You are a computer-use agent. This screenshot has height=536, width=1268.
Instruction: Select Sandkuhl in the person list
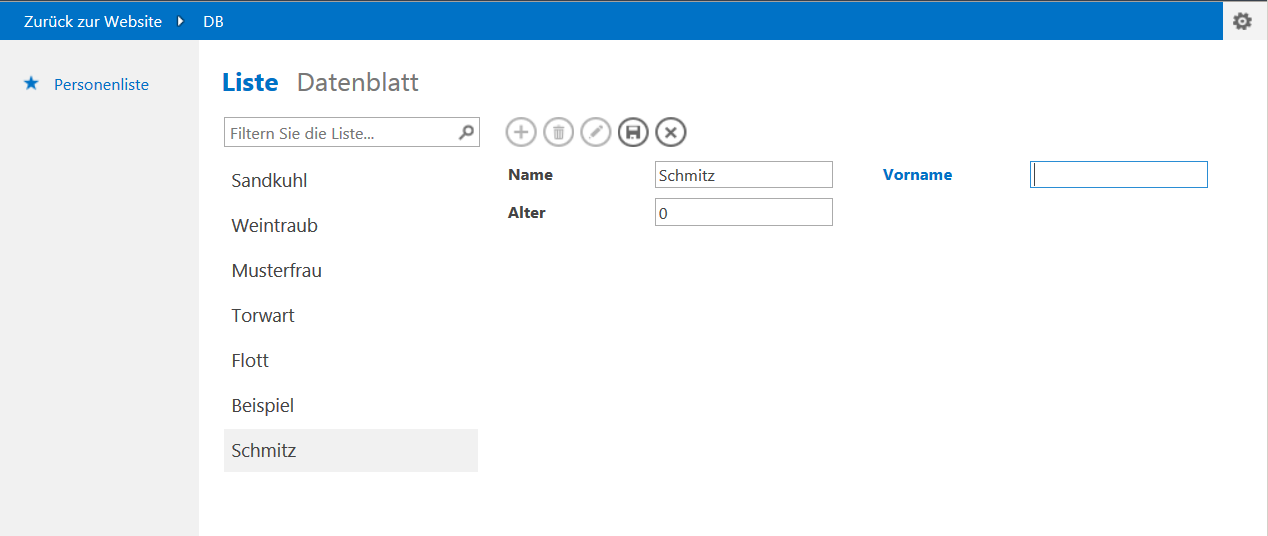pos(269,181)
